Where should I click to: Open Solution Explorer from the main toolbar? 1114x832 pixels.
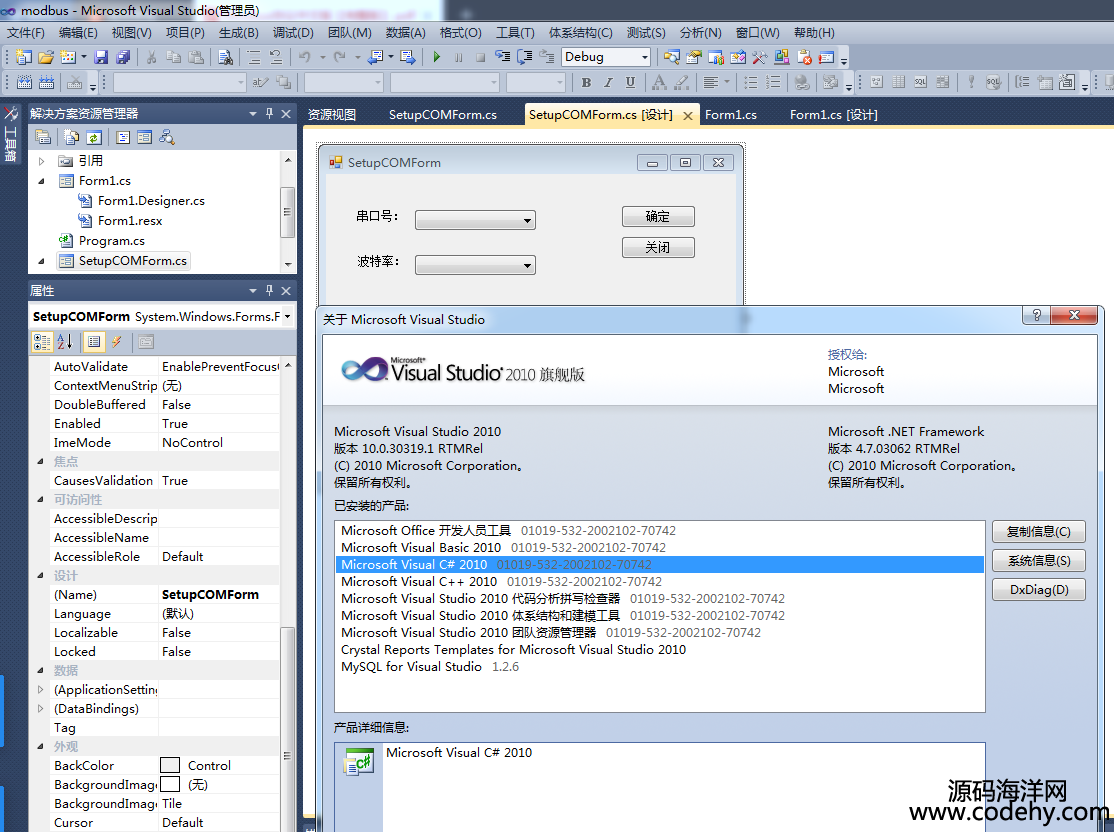click(x=671, y=57)
